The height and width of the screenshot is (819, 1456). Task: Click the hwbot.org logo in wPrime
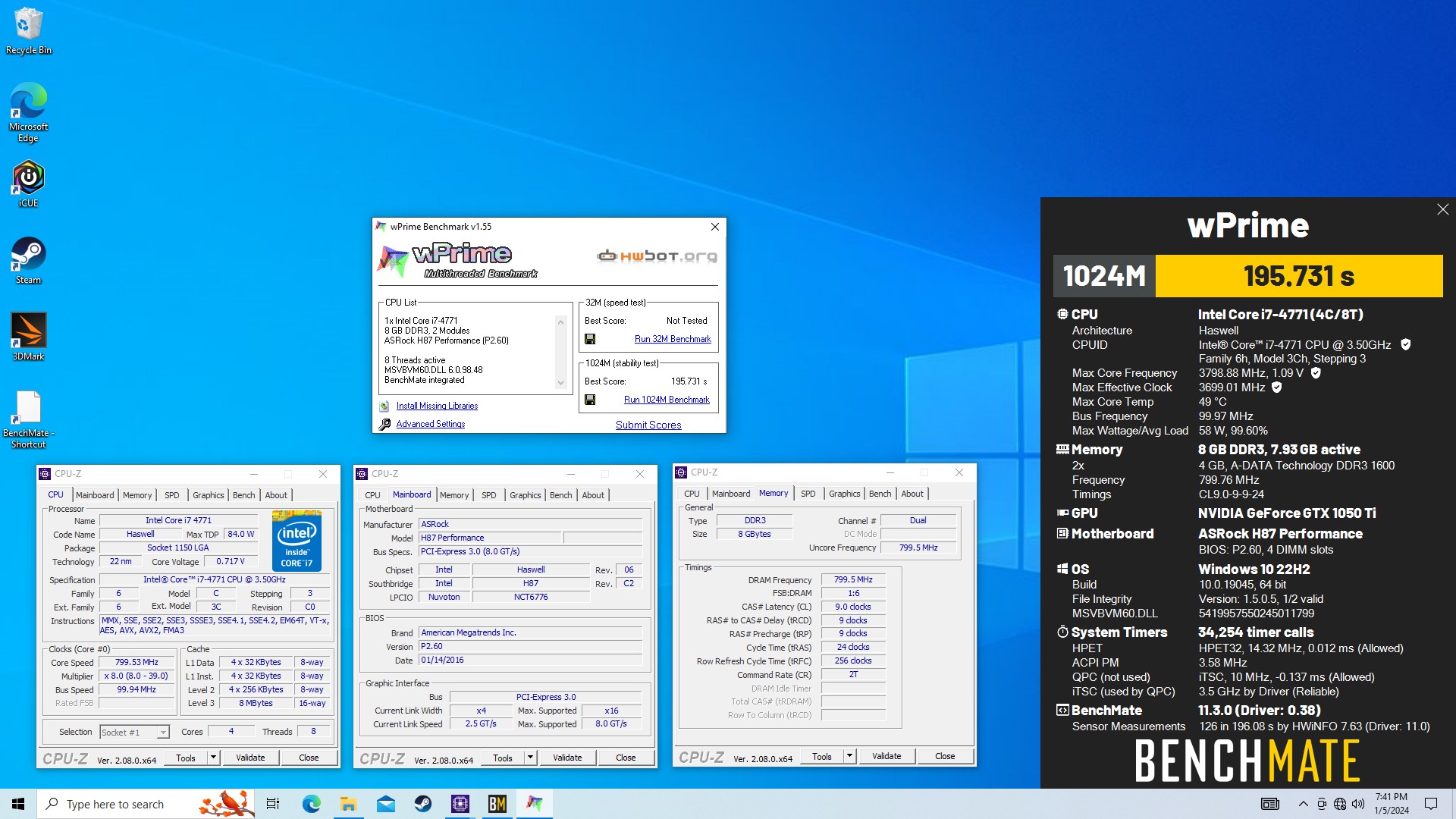pos(657,256)
